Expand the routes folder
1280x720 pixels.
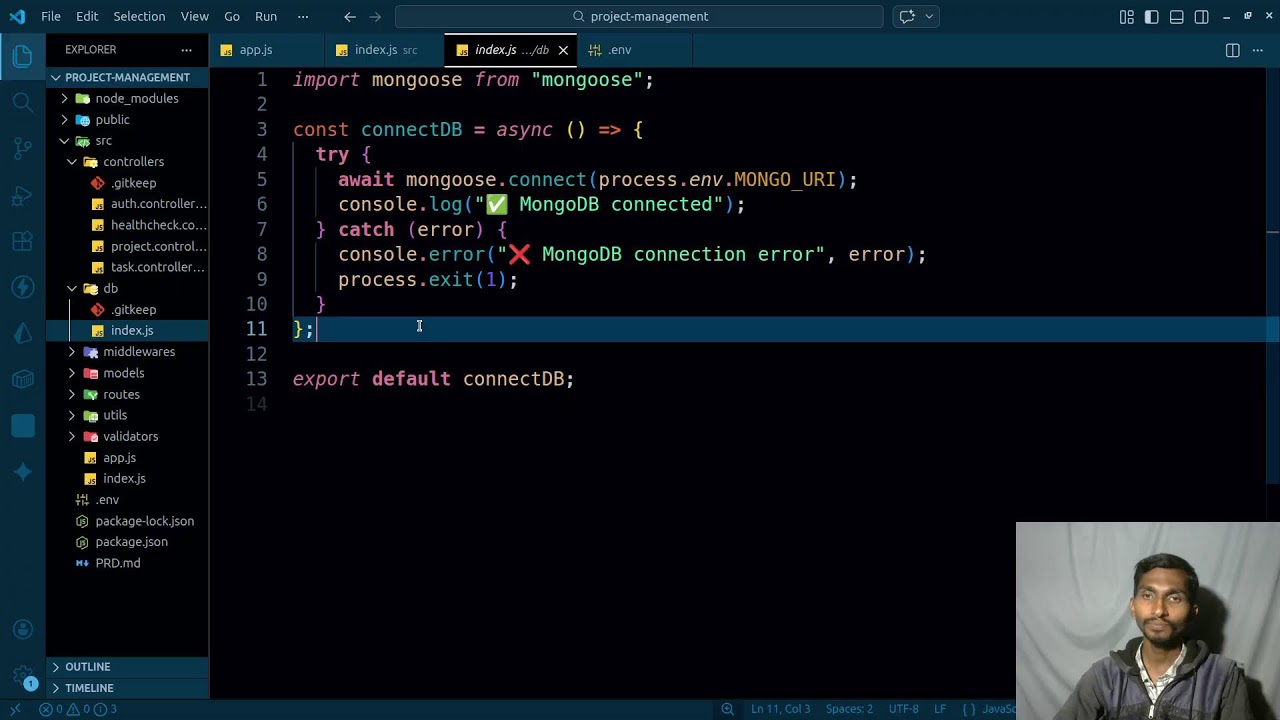click(127, 394)
